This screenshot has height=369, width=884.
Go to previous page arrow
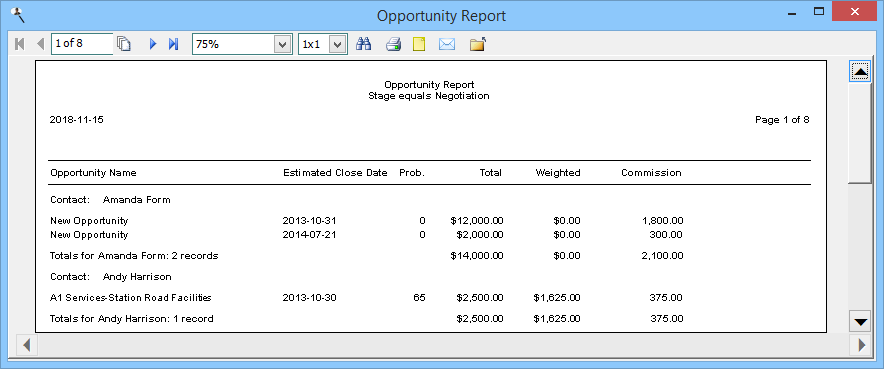40,44
